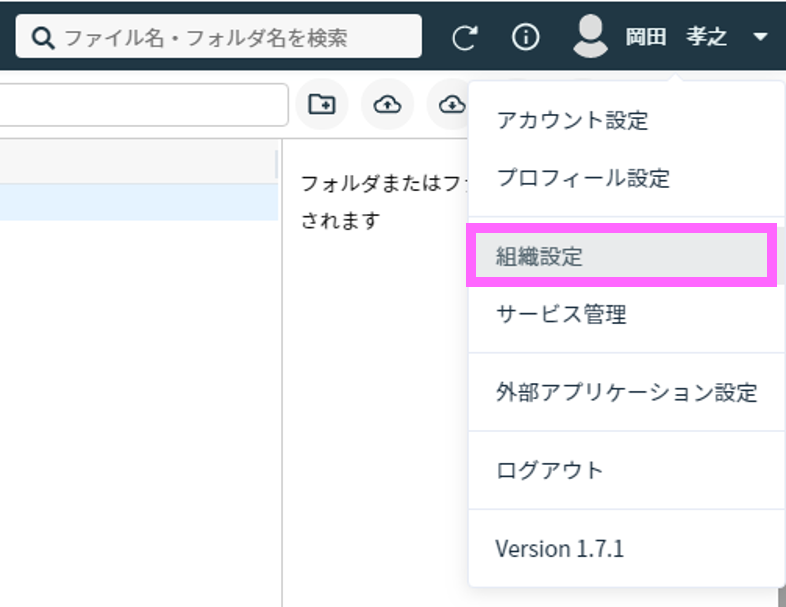Focus the file and folder search field
Viewport: 786px width, 607px height.
[x=219, y=36]
